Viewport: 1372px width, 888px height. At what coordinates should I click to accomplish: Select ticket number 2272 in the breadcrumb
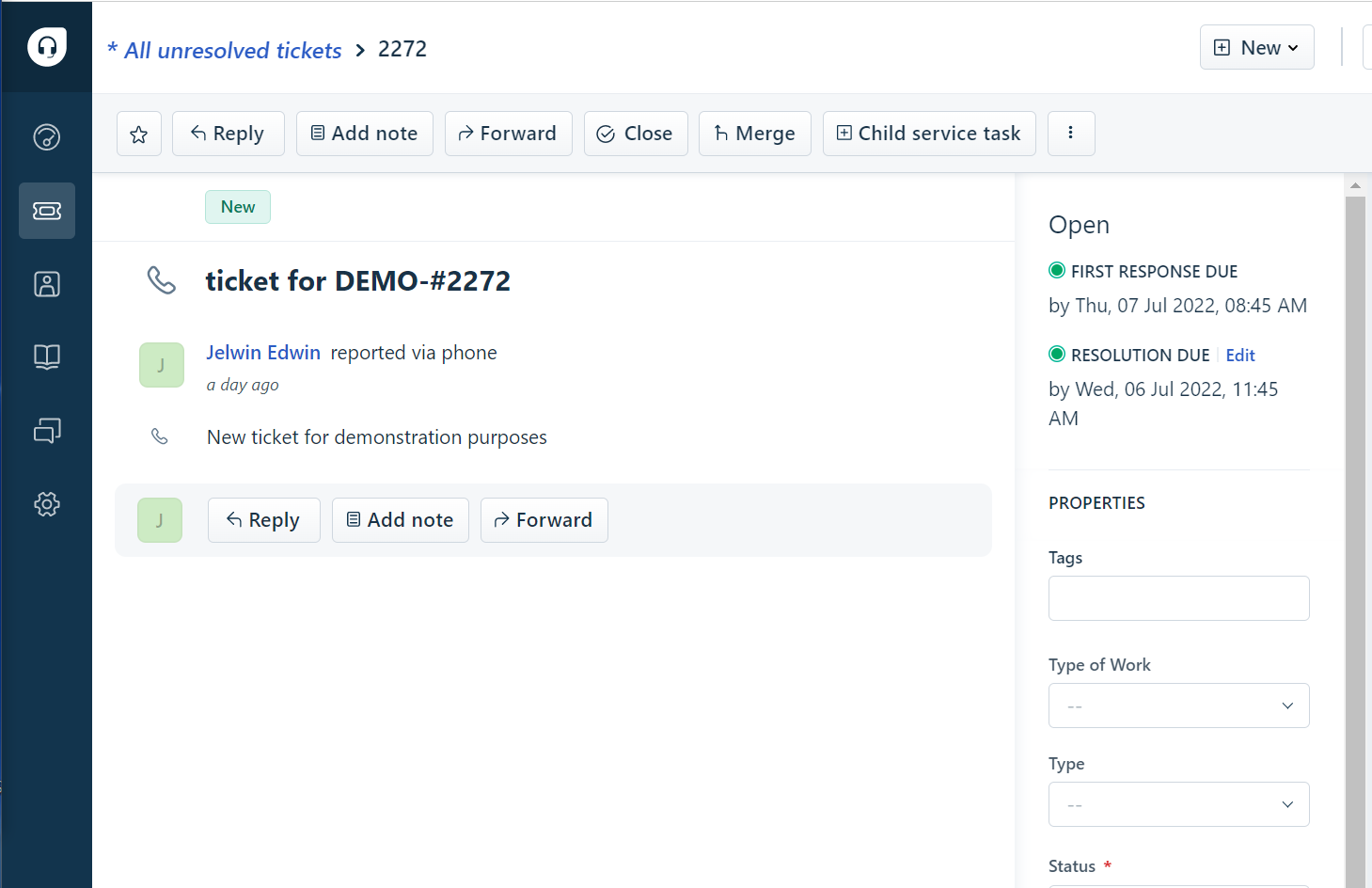click(402, 48)
